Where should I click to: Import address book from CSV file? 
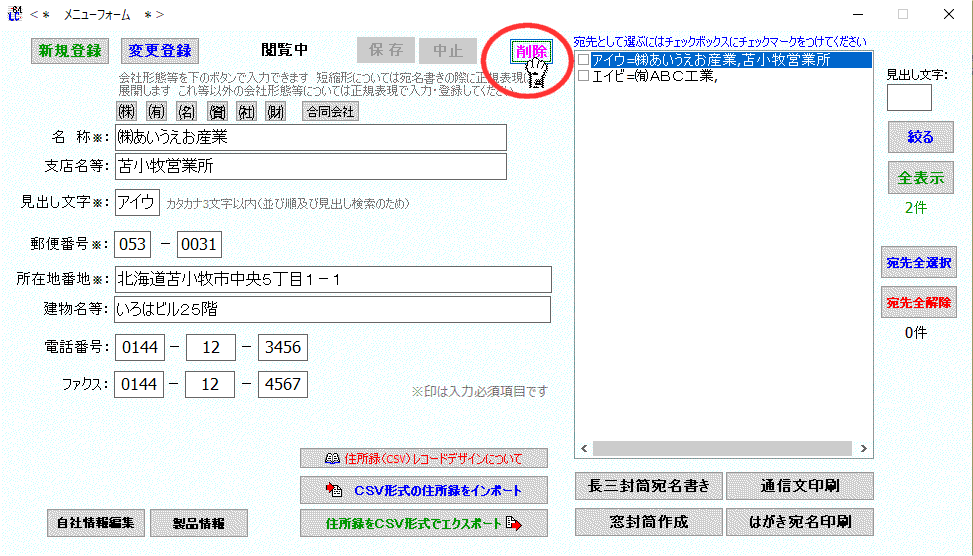424,490
